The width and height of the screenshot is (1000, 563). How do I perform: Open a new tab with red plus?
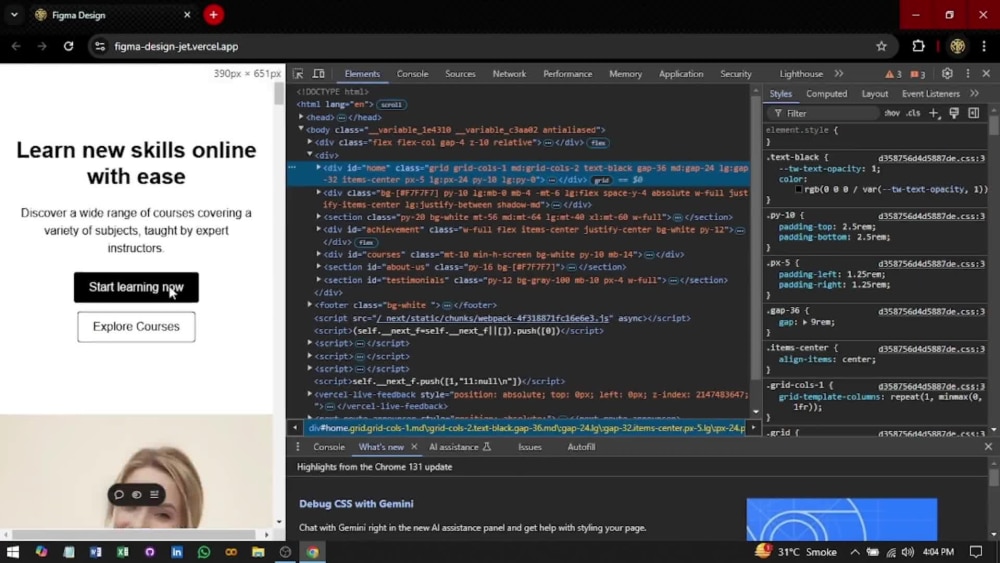214,15
